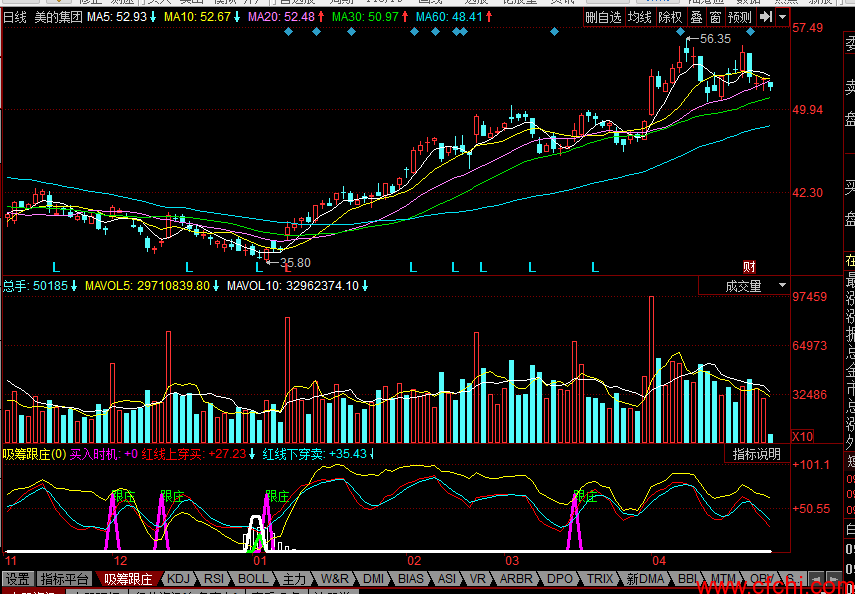Image resolution: width=855 pixels, height=594 pixels.
Task: Click the 12 month marker on timeline
Action: 120,561
